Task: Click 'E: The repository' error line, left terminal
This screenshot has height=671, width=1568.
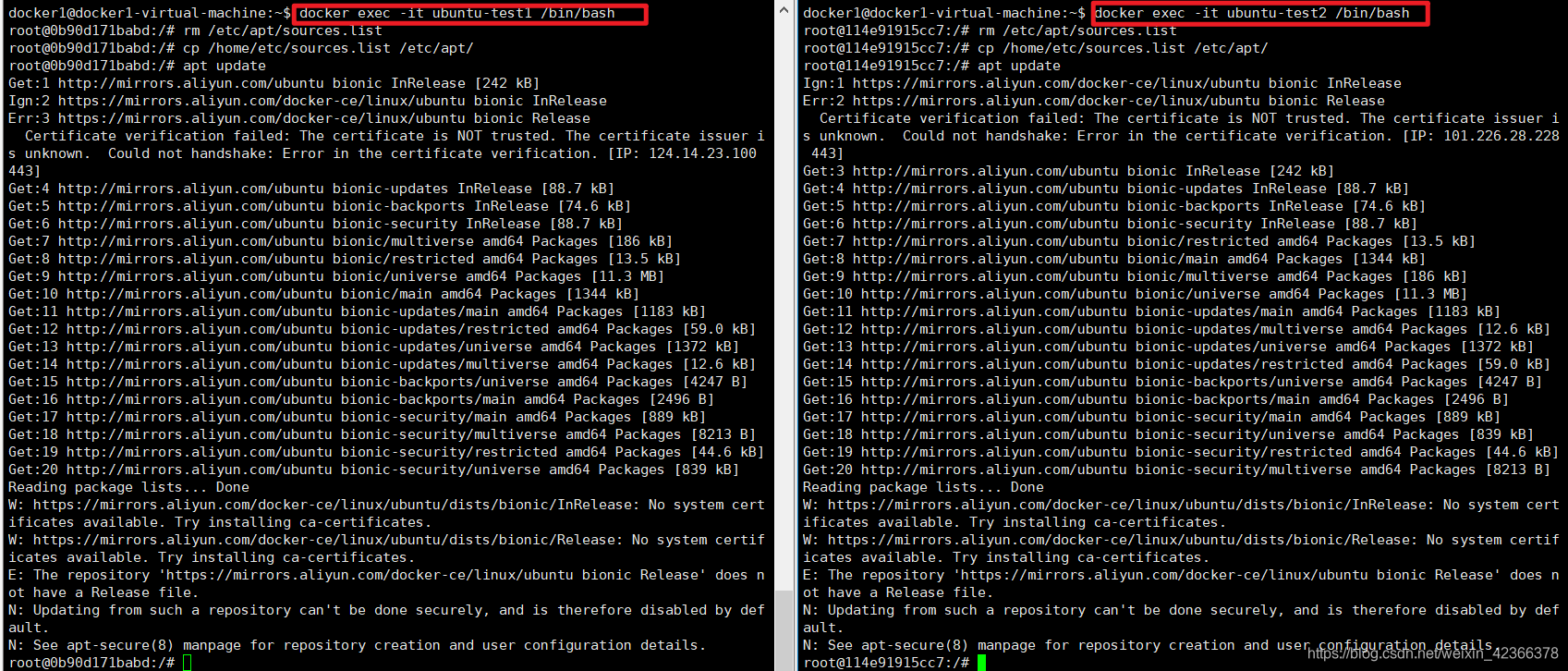Action: pyautogui.click(x=386, y=583)
